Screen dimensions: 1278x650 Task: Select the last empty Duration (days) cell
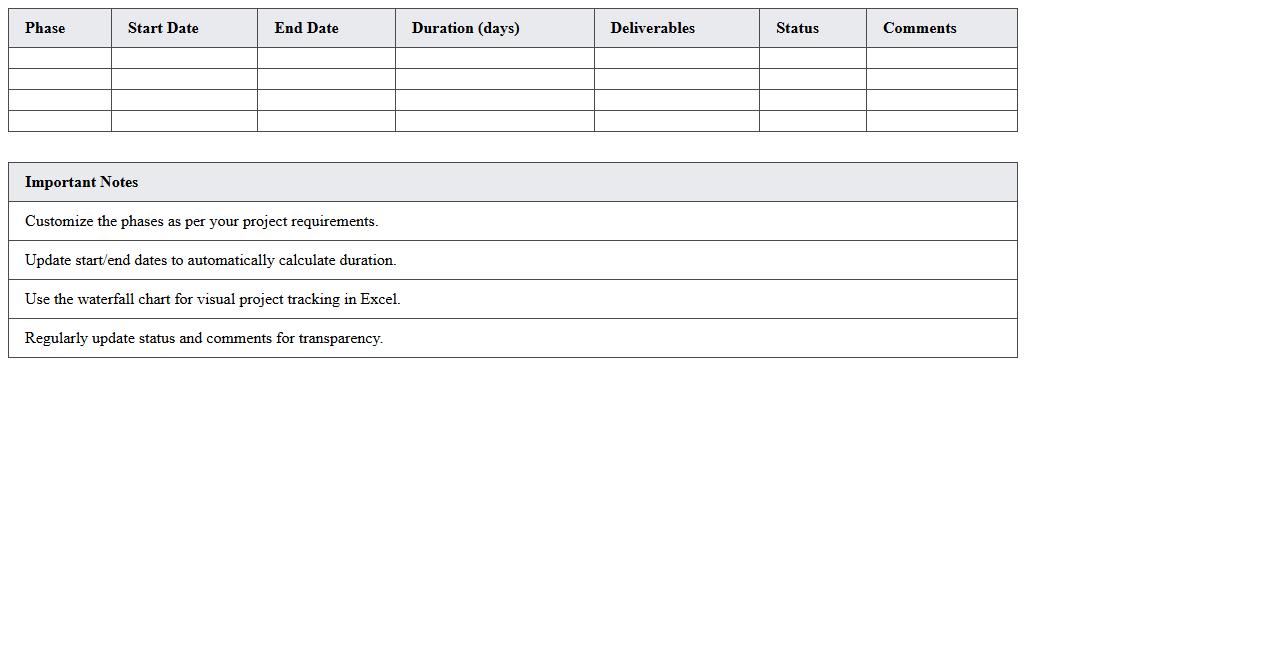coord(494,121)
